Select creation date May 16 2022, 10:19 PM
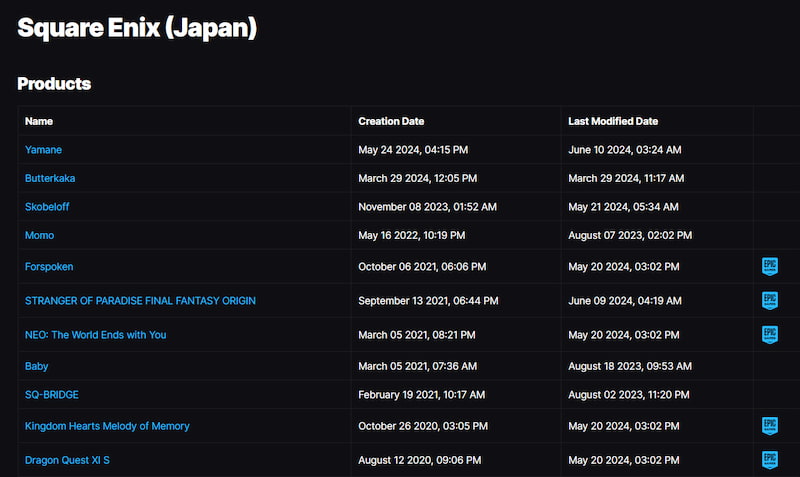 pyautogui.click(x=411, y=235)
